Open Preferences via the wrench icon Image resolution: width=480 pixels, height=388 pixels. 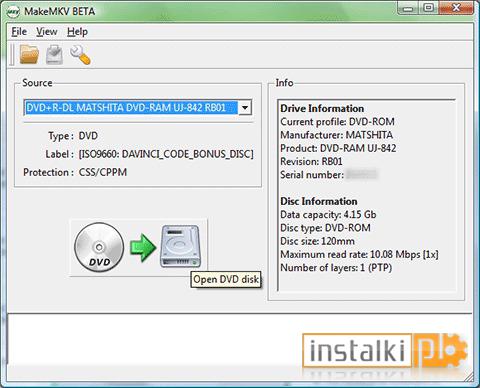(x=80, y=55)
